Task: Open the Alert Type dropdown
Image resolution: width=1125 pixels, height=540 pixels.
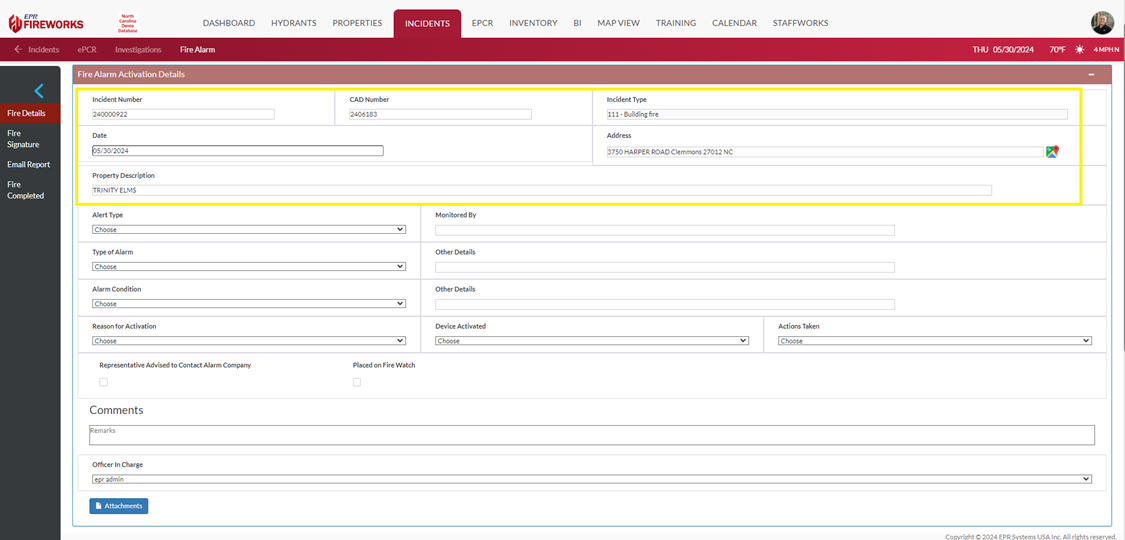Action: click(x=249, y=229)
